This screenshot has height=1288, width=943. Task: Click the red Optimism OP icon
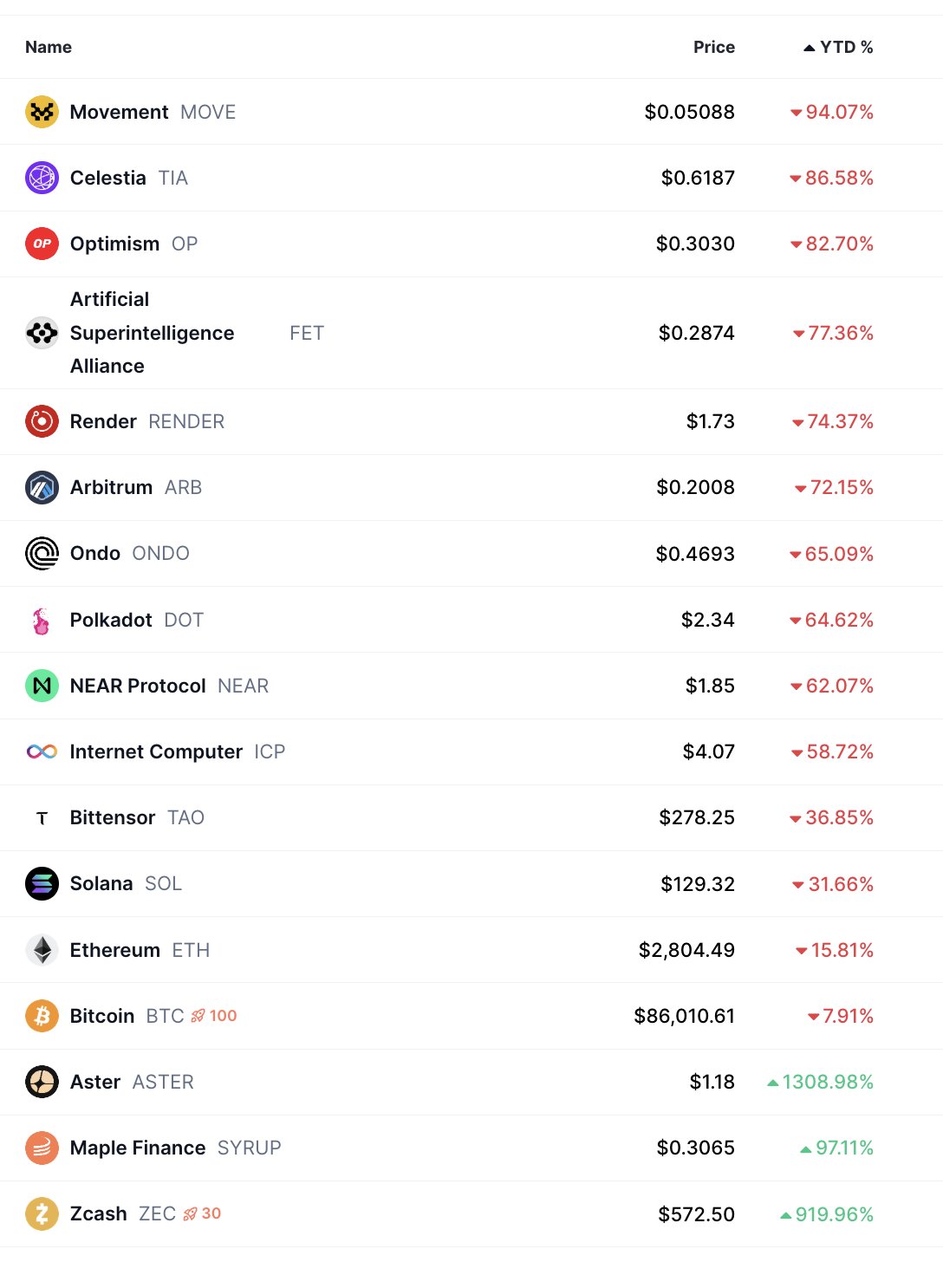[x=42, y=244]
